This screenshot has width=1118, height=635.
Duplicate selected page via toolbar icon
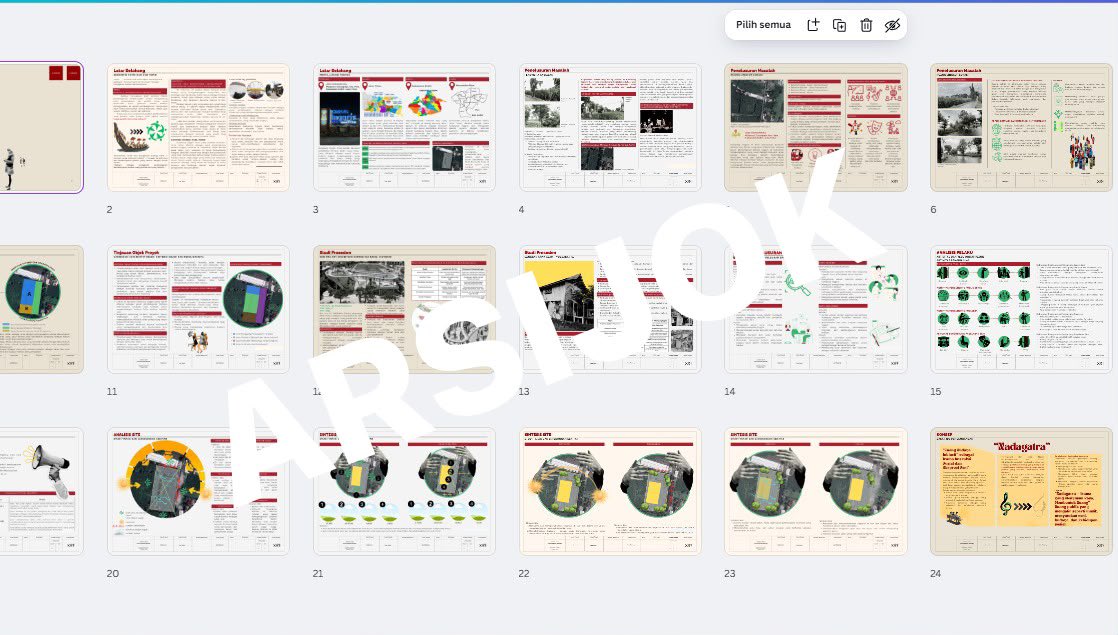[839, 25]
